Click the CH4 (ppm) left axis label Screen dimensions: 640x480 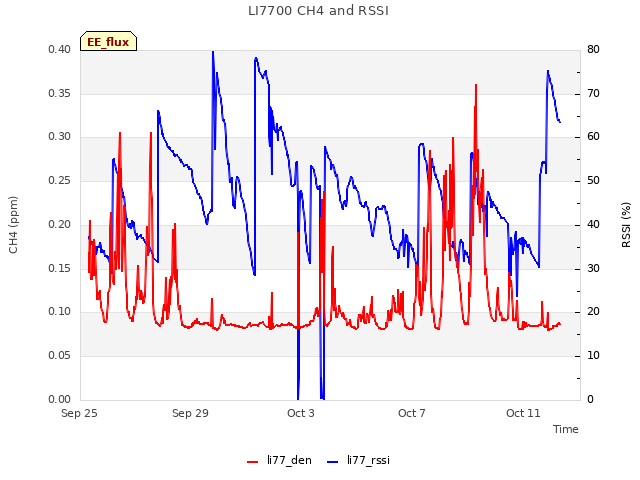13,225
